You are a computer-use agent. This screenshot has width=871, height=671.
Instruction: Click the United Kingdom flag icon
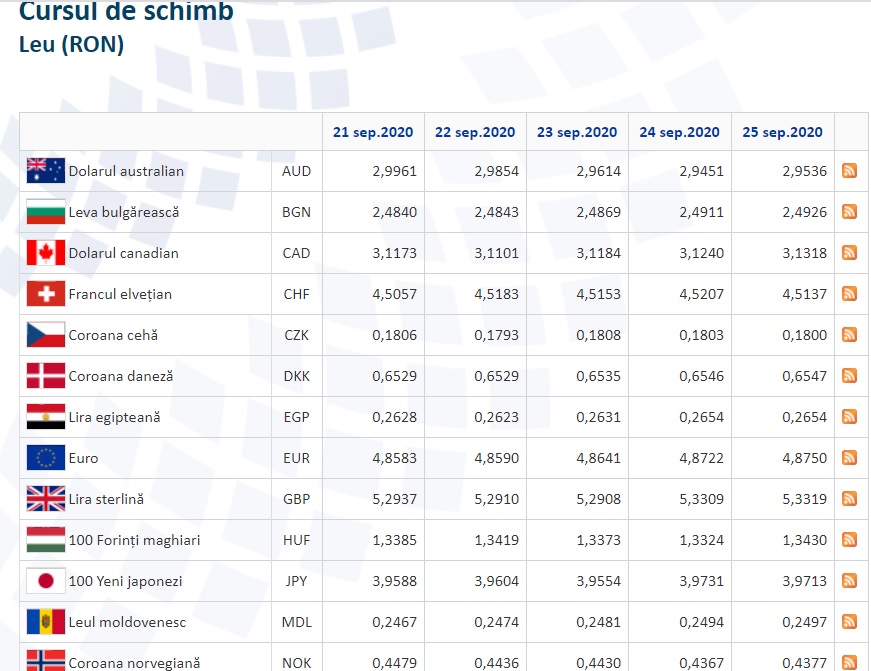coord(46,499)
